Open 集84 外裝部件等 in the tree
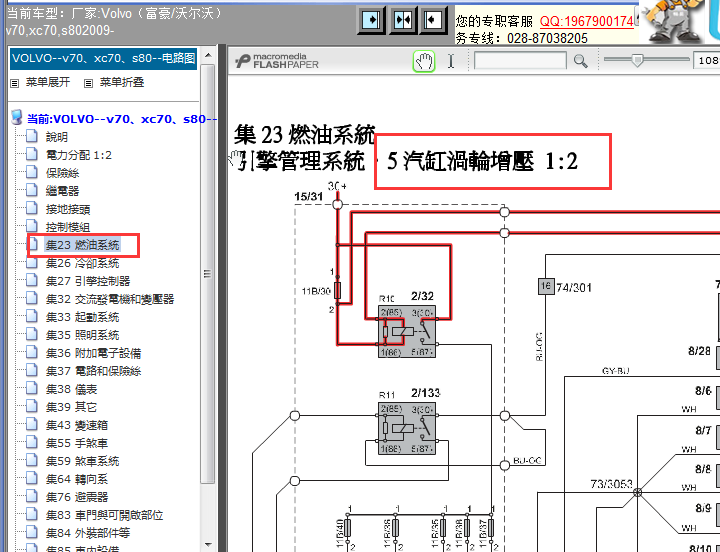 tap(88, 533)
